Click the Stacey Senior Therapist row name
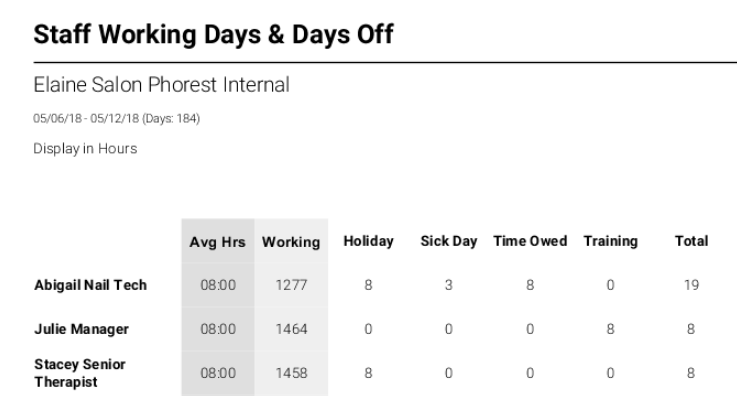Viewport: 737px width, 396px height. (80, 373)
